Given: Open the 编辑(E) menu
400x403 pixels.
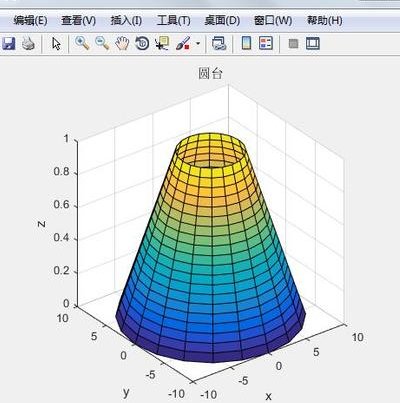Looking at the screenshot, I should (30, 21).
